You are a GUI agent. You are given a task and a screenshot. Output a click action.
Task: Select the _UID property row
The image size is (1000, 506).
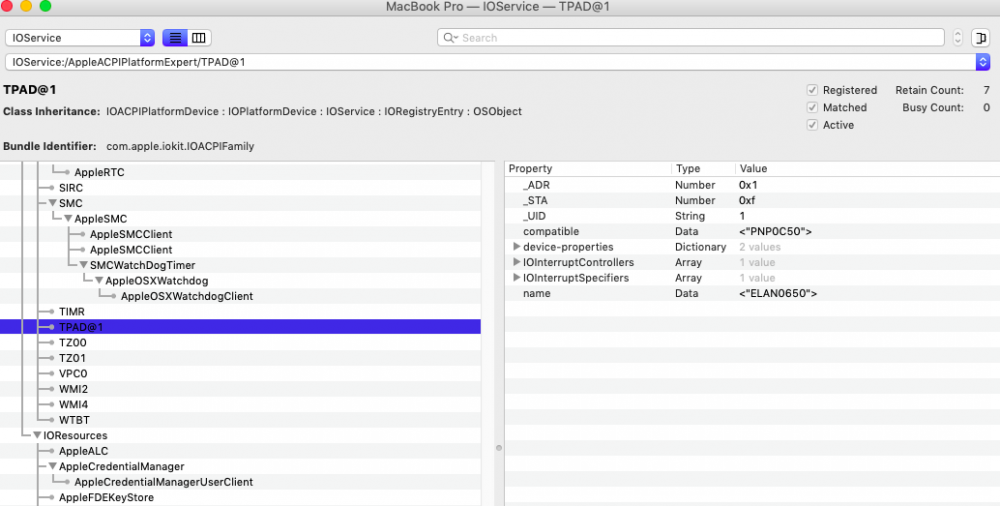753,216
